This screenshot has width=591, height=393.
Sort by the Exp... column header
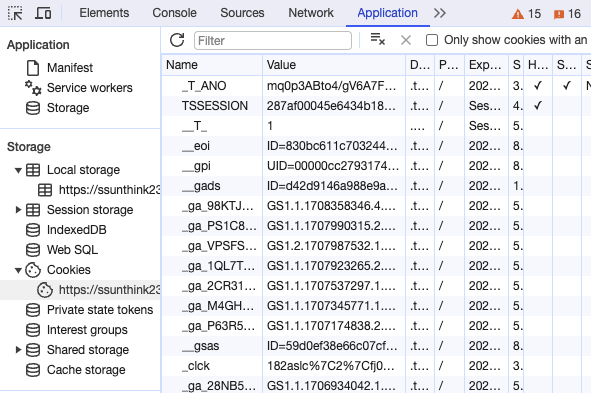pyautogui.click(x=486, y=65)
